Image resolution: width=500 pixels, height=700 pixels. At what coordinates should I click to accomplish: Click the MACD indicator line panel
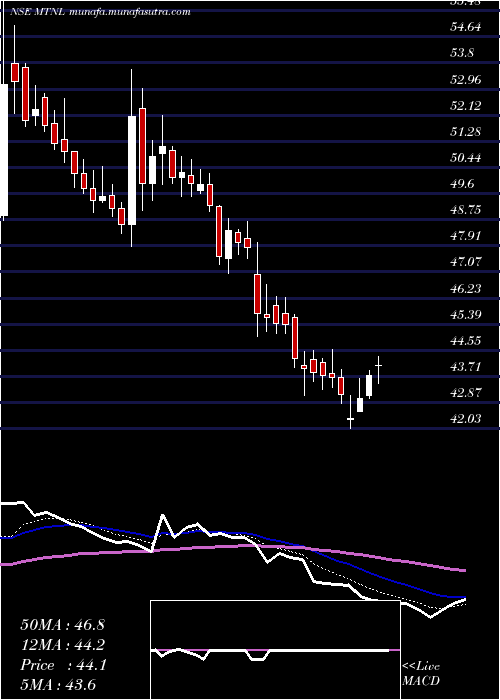(x=275, y=650)
